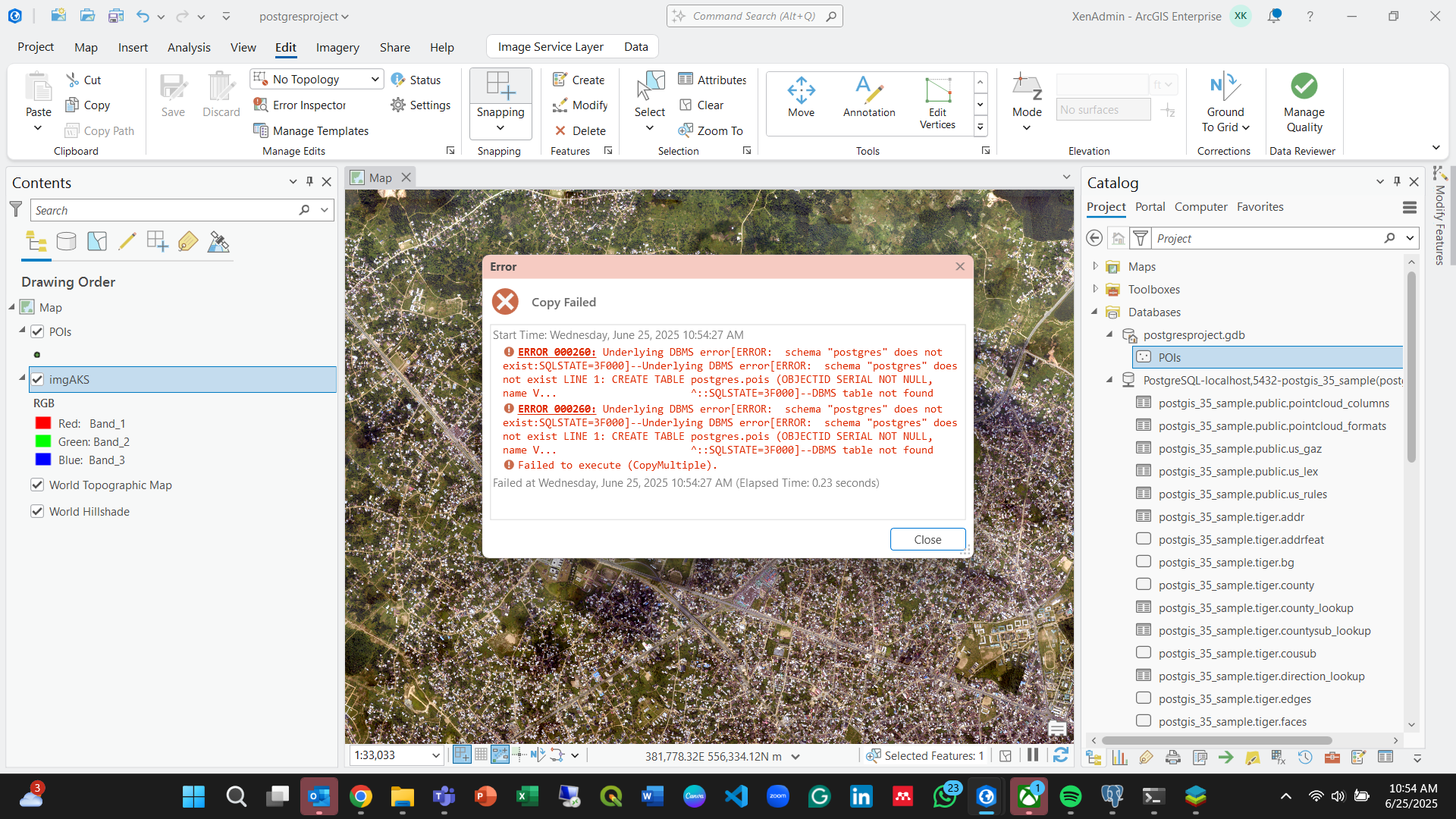Collapse the POIs layer in Contents
This screenshot has width=1456, height=819.
pos(22,331)
